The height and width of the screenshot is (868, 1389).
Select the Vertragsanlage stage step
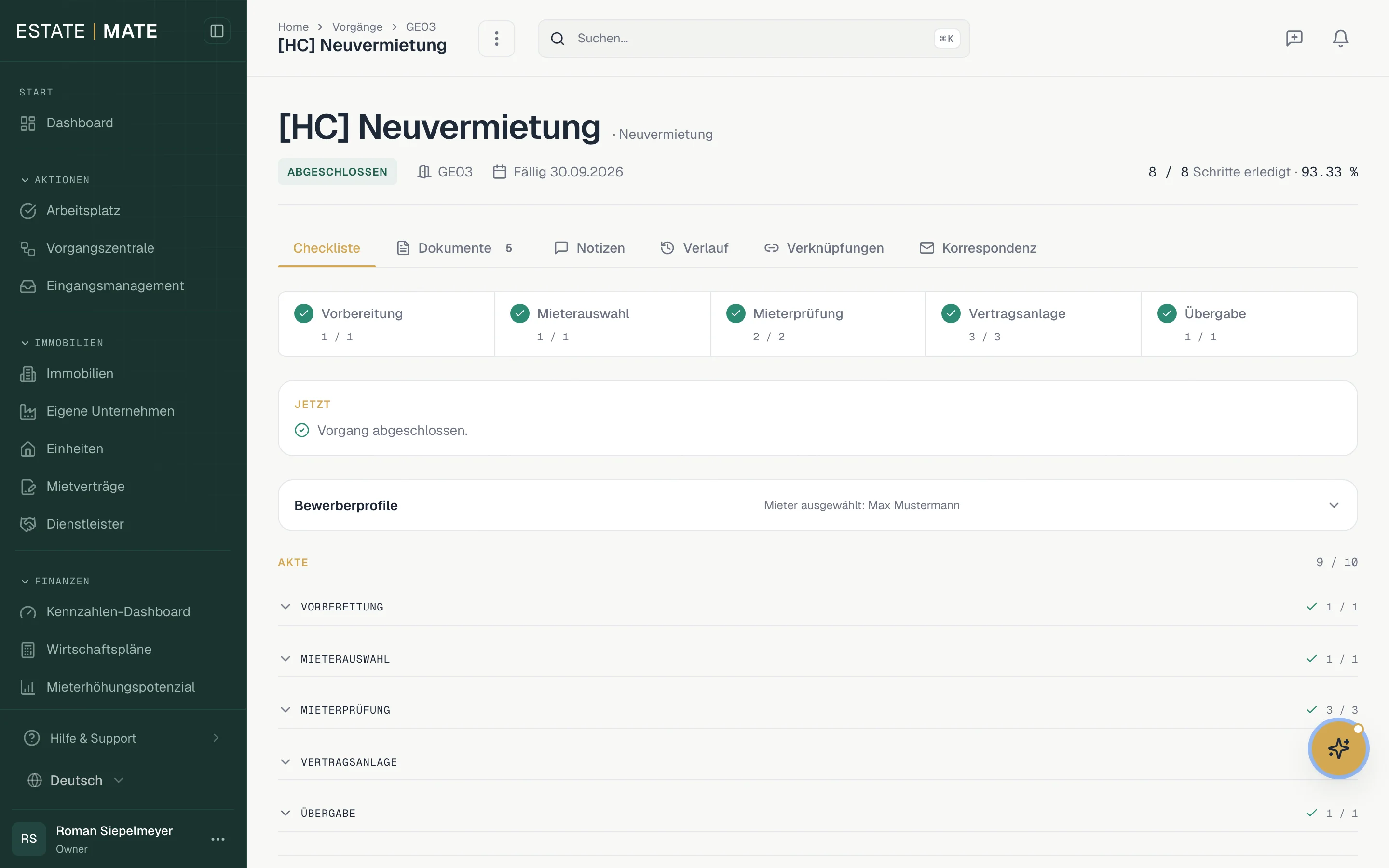pyautogui.click(x=1033, y=325)
